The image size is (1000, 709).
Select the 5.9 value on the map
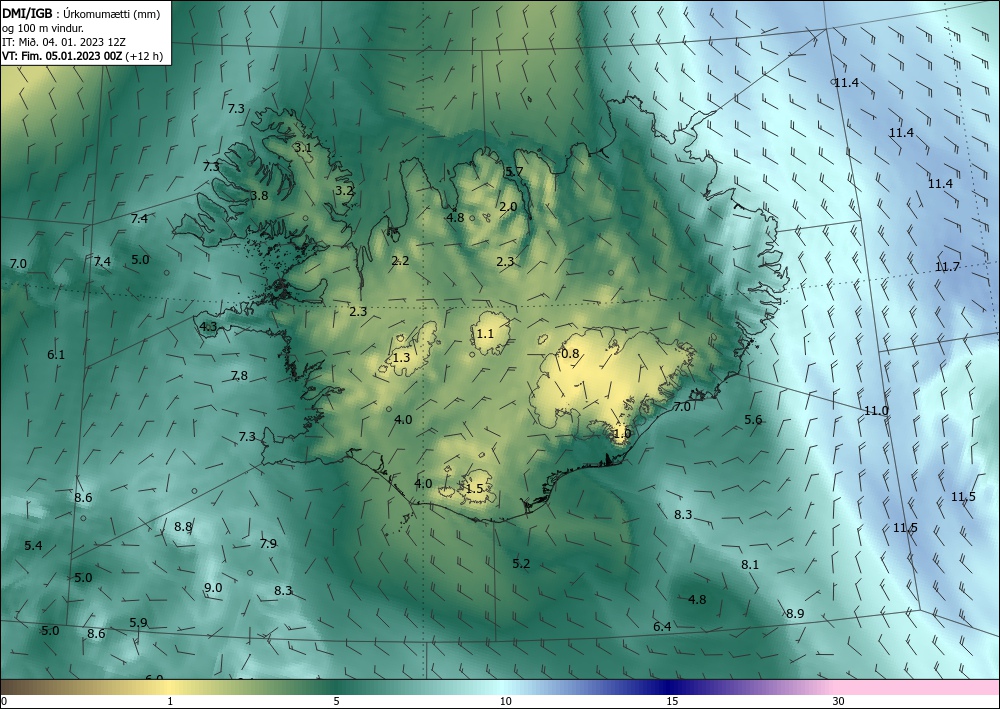tap(138, 623)
